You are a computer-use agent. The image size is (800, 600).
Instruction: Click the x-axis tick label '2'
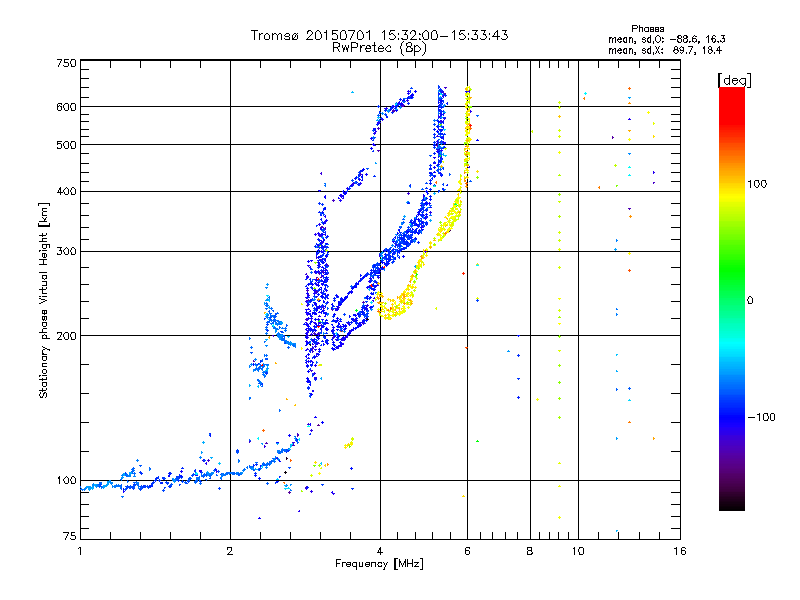pyautogui.click(x=230, y=551)
